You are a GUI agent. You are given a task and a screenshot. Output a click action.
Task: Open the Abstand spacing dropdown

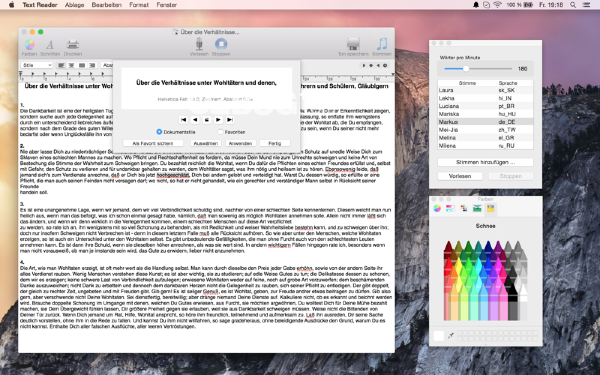(107, 65)
